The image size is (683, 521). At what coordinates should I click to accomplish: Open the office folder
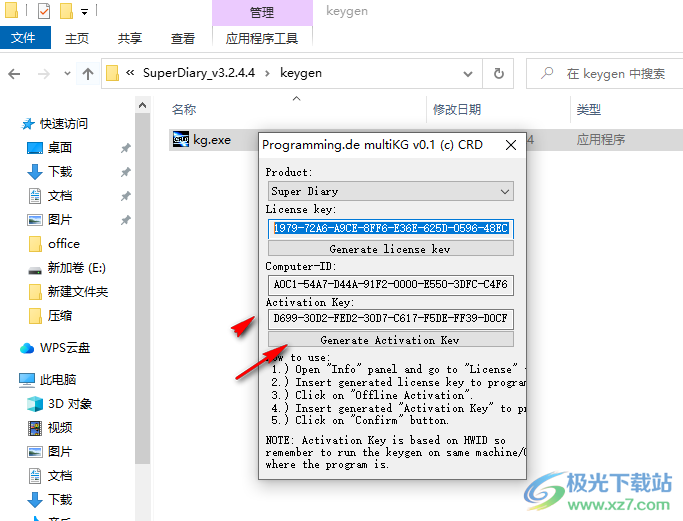(x=64, y=244)
